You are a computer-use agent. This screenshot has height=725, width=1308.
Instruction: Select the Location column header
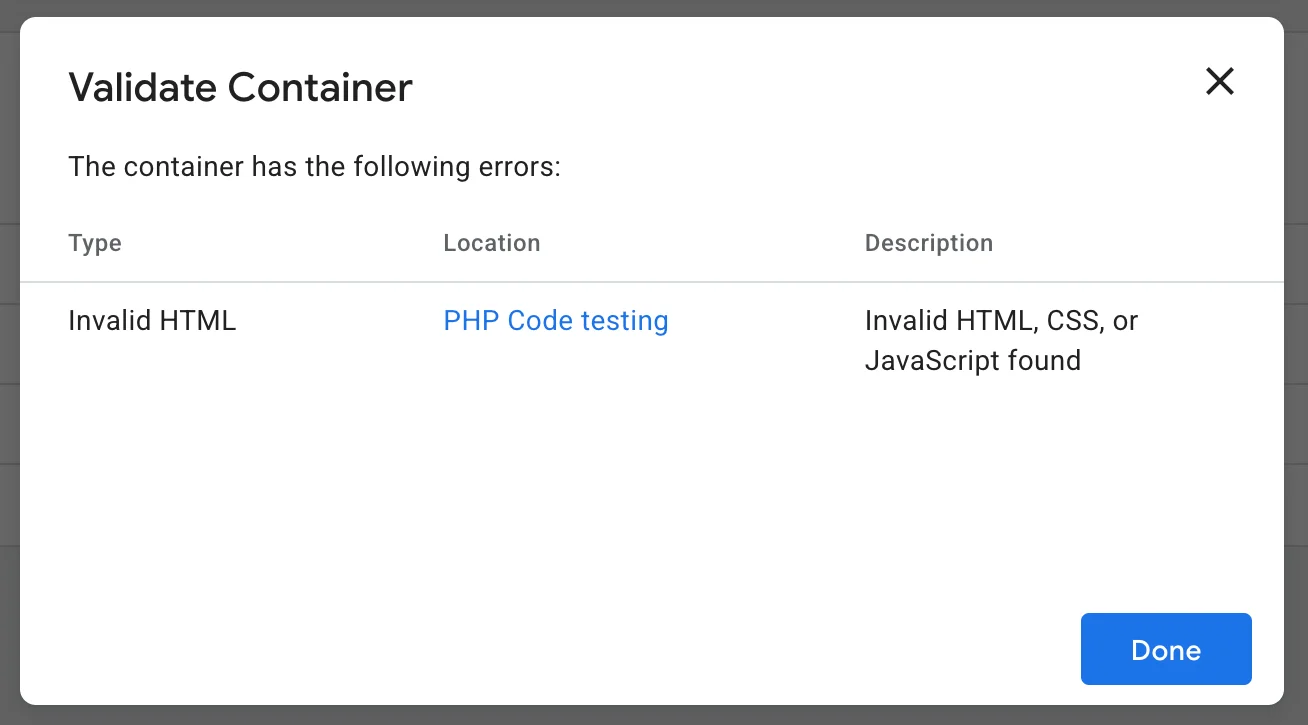(x=492, y=243)
